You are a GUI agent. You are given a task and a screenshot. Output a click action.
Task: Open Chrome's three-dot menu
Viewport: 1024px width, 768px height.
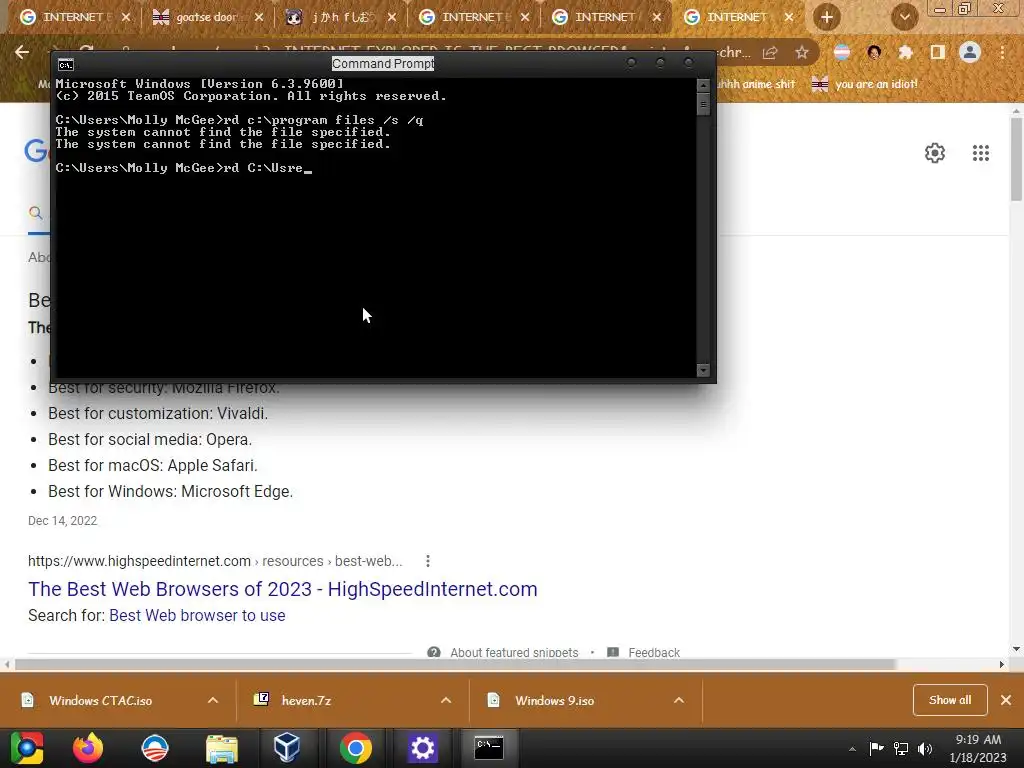point(1002,53)
